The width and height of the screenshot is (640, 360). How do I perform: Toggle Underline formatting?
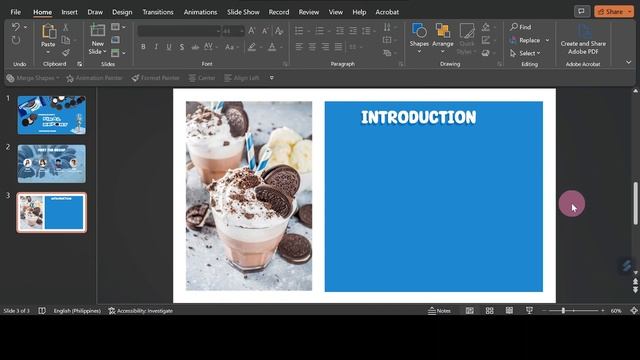(x=169, y=47)
